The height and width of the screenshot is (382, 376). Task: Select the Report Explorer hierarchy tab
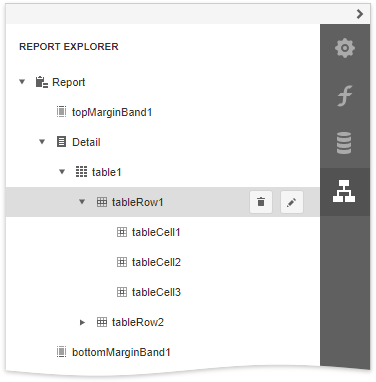point(344,191)
